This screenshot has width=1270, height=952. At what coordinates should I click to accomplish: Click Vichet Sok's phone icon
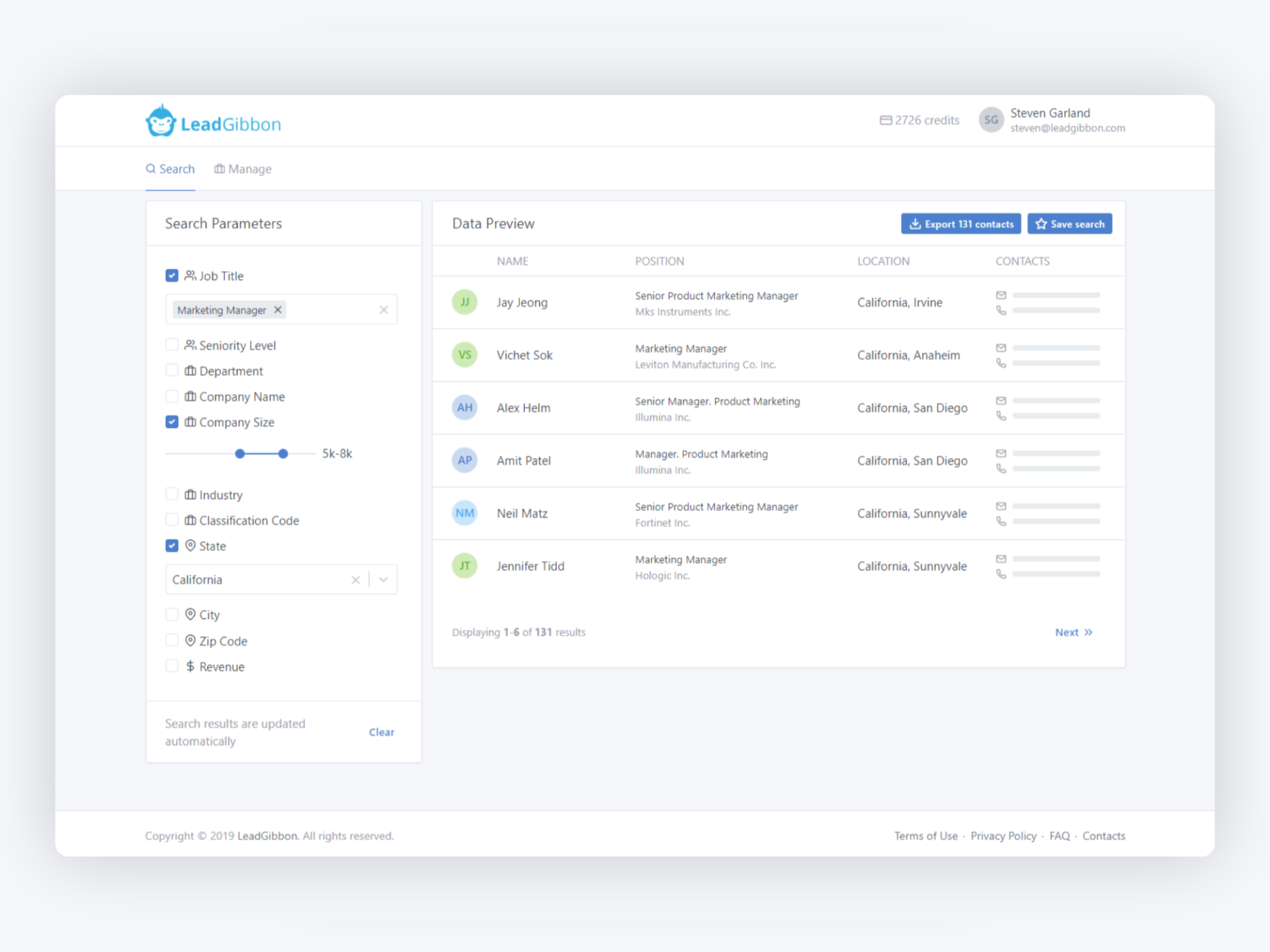pos(1001,363)
